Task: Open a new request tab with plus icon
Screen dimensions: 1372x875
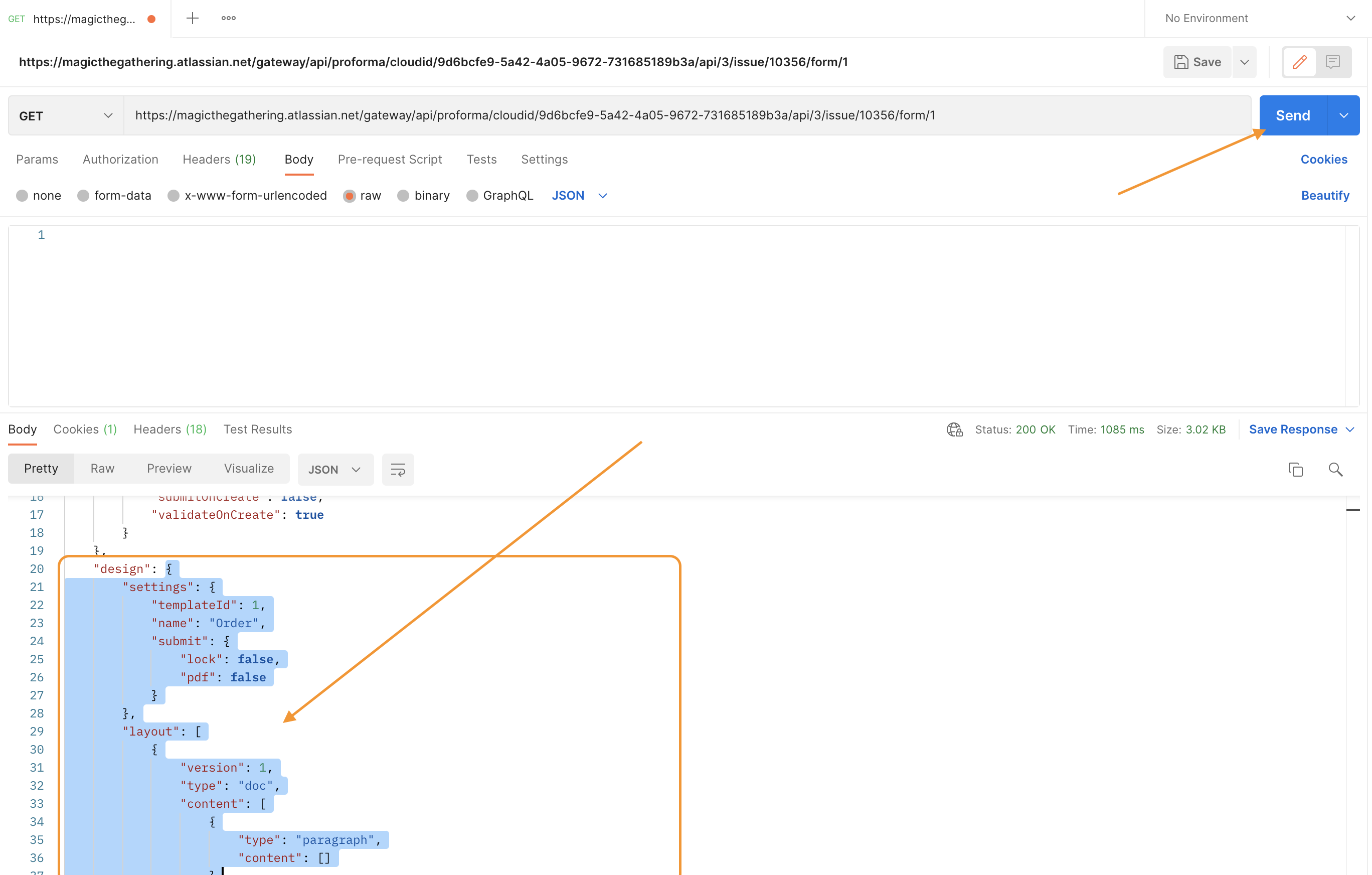Action: (x=193, y=18)
